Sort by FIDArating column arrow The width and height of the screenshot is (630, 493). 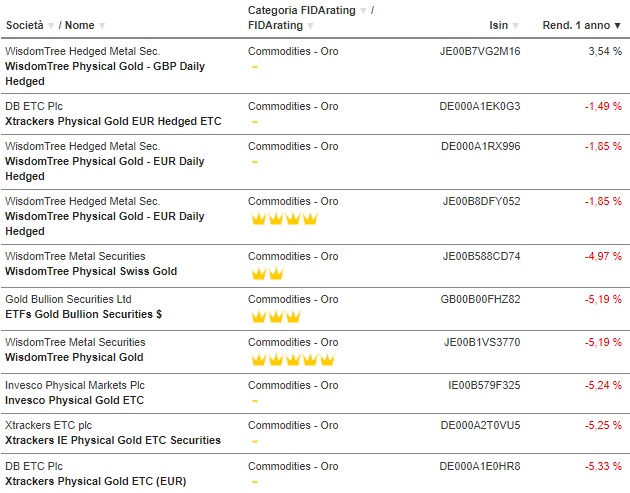pos(311,26)
